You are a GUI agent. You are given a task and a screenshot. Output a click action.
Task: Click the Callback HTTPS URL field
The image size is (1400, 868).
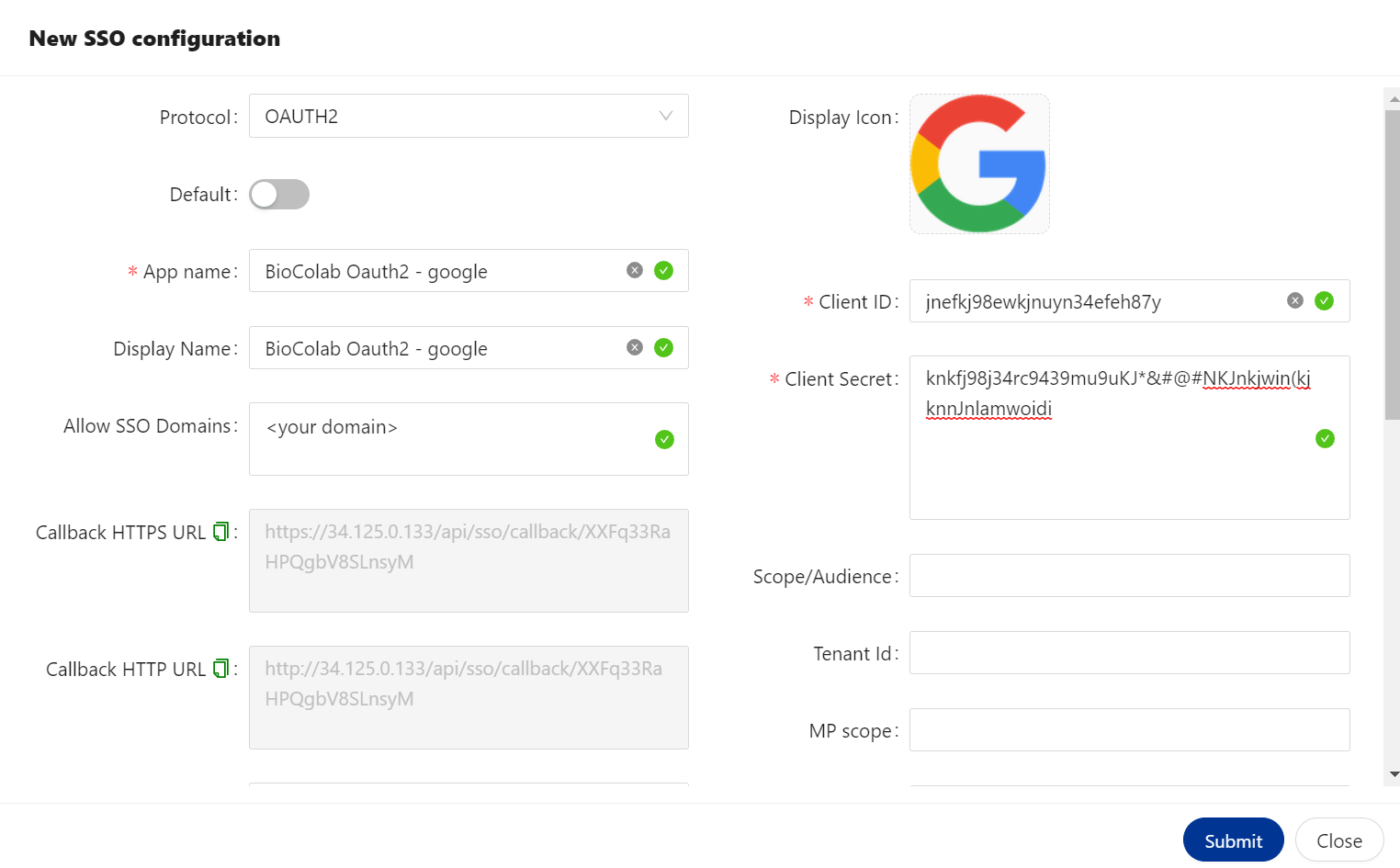[469, 560]
